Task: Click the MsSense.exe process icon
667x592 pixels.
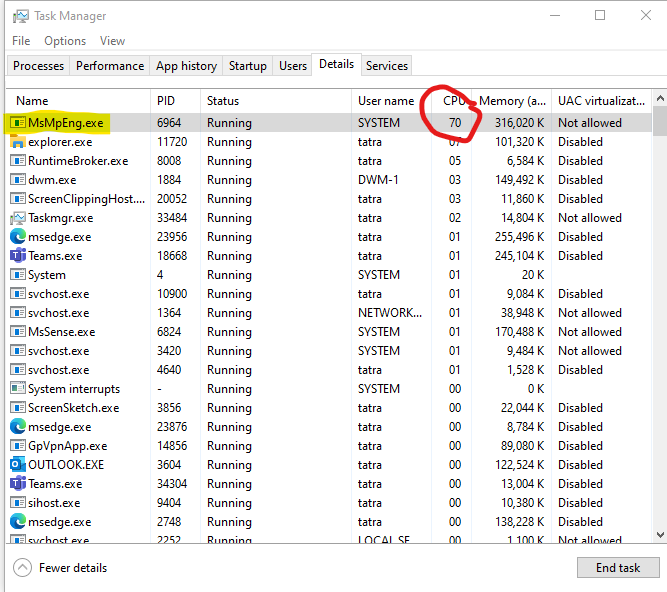Action: coord(17,332)
